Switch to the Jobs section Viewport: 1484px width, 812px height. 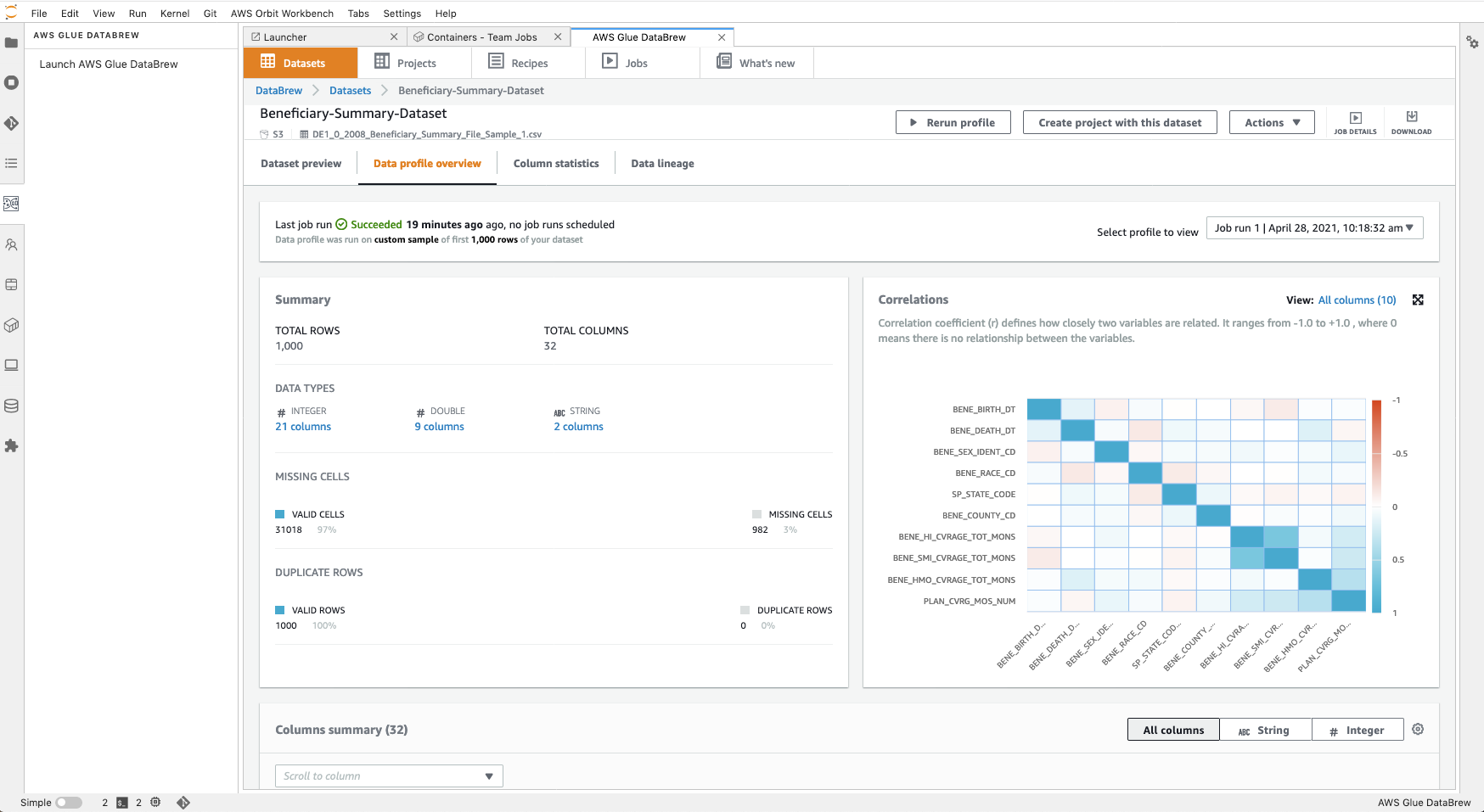[643, 63]
